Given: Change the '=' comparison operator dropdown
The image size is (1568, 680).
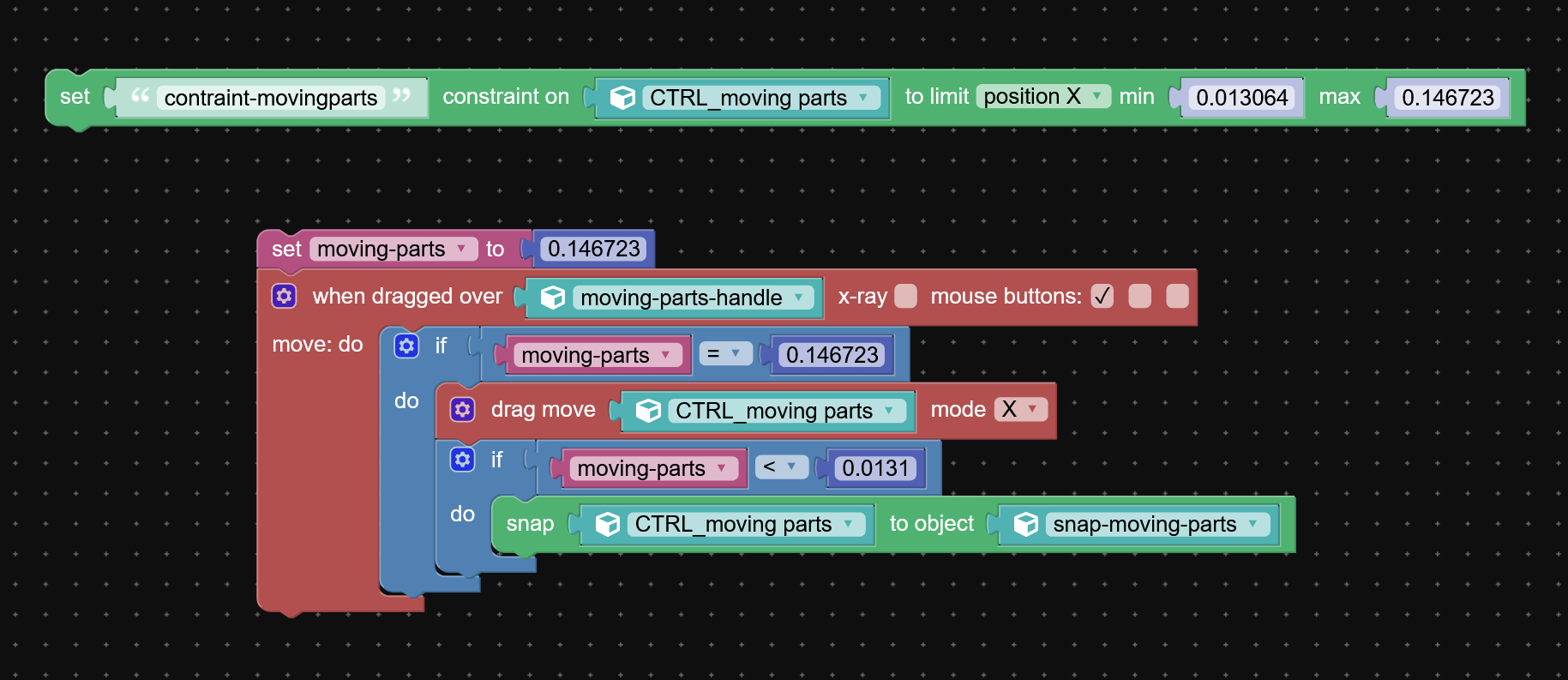Looking at the screenshot, I should (x=725, y=353).
